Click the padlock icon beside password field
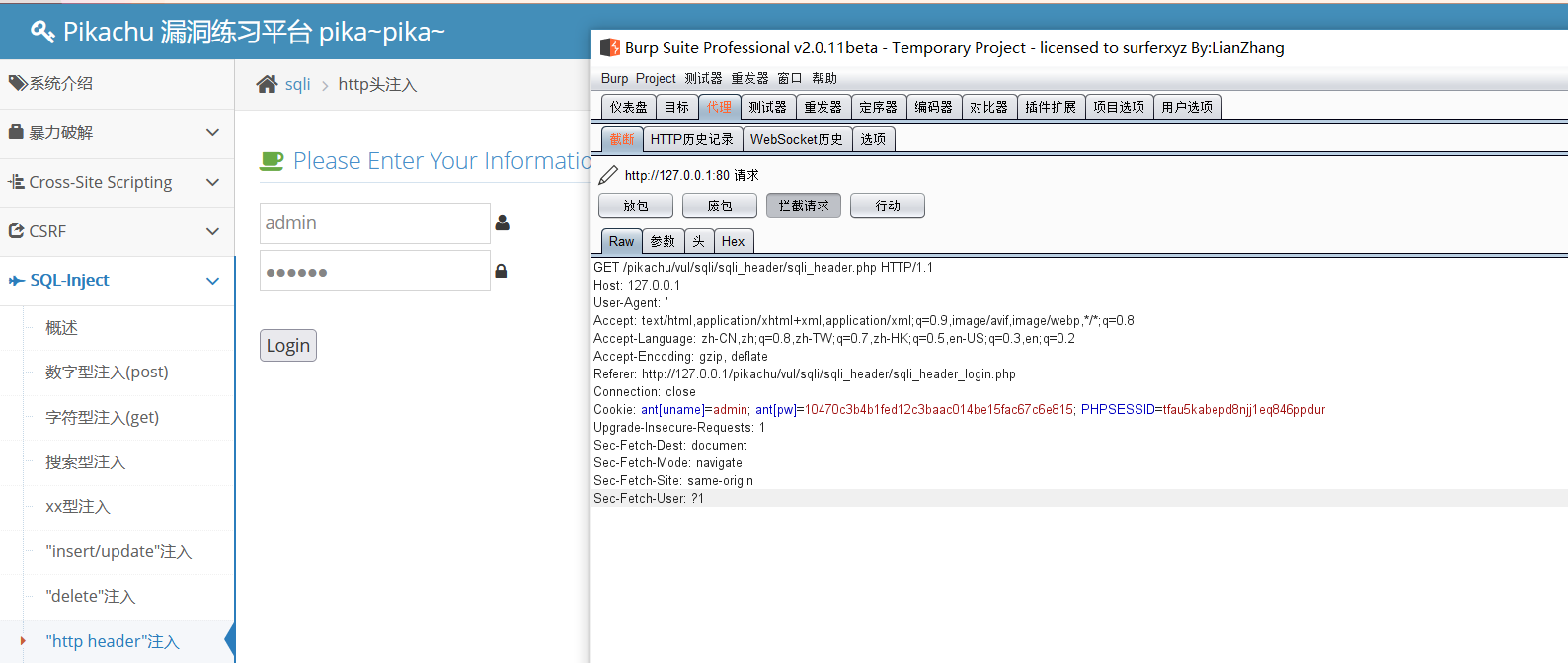The height and width of the screenshot is (663, 1568). pyautogui.click(x=501, y=271)
